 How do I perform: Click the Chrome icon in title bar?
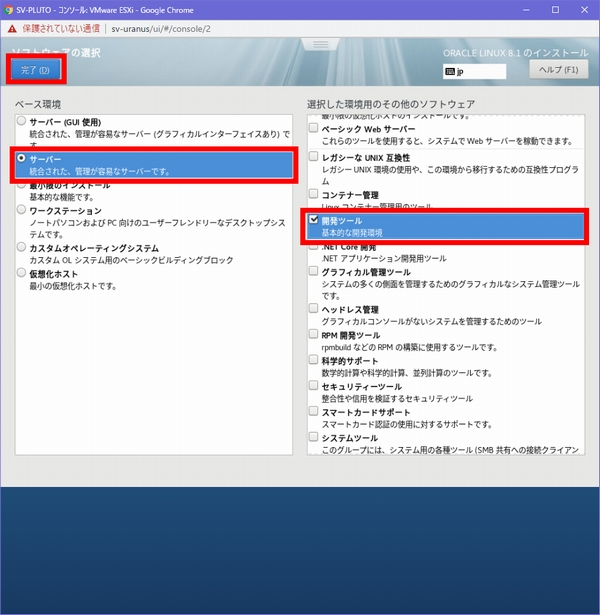tap(8, 10)
